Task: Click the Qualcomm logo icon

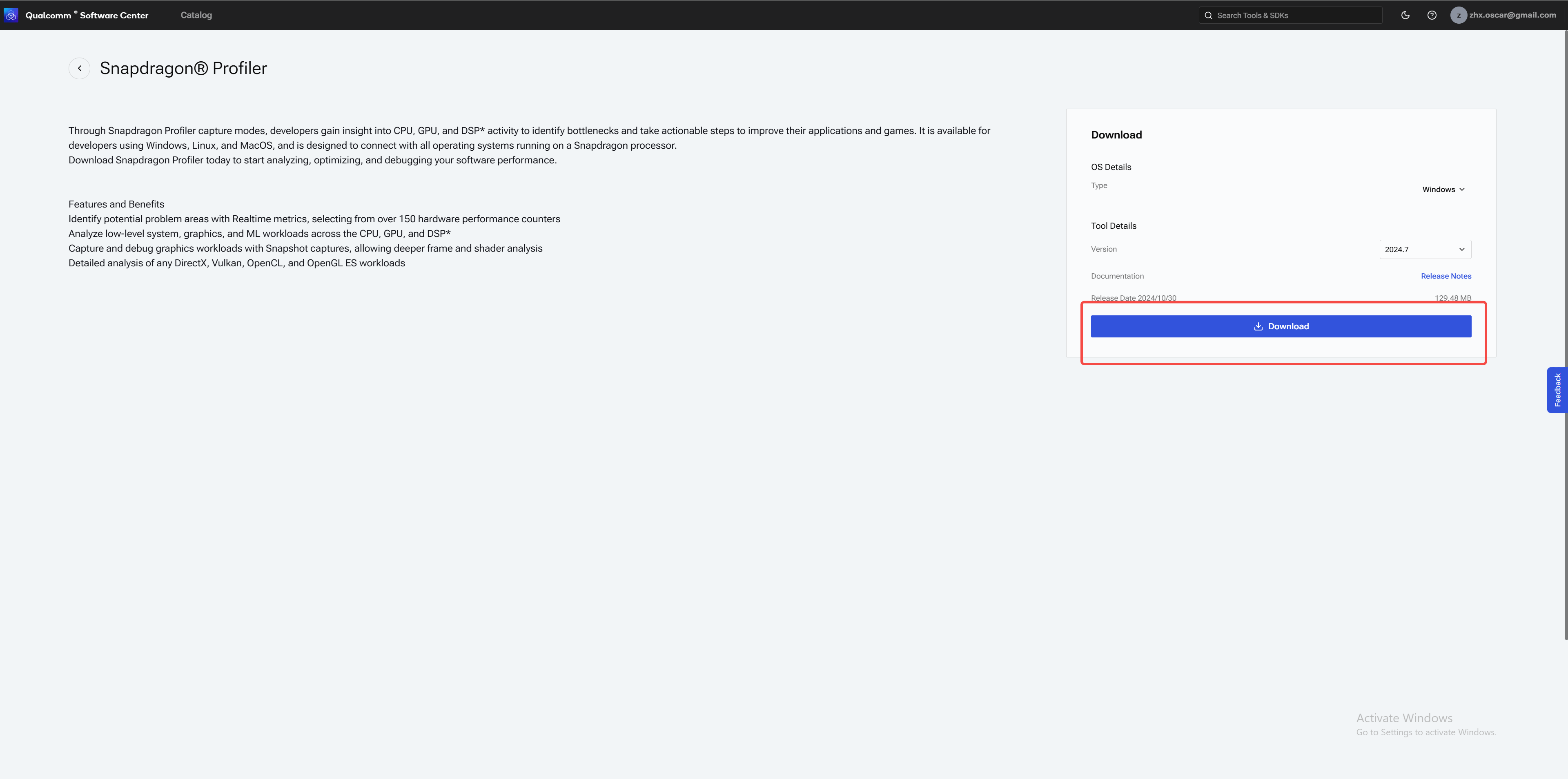Action: (x=11, y=15)
